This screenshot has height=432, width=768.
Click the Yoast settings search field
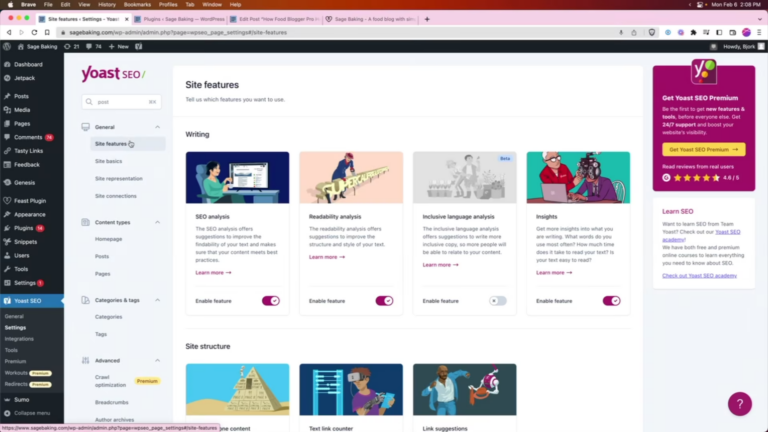coord(120,101)
